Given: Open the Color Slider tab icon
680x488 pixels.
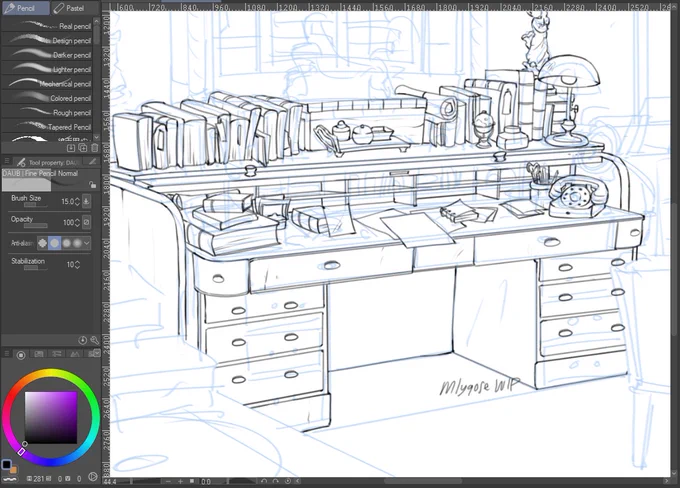Looking at the screenshot, I should [x=56, y=354].
